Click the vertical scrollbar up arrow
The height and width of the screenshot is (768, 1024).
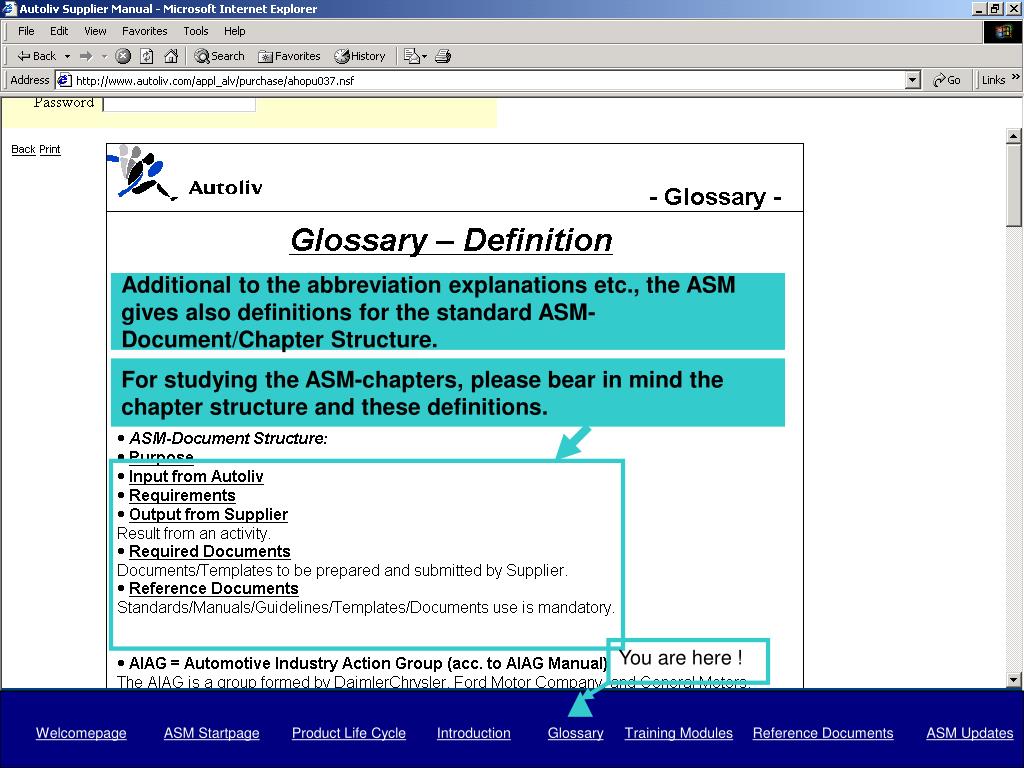click(x=1014, y=136)
